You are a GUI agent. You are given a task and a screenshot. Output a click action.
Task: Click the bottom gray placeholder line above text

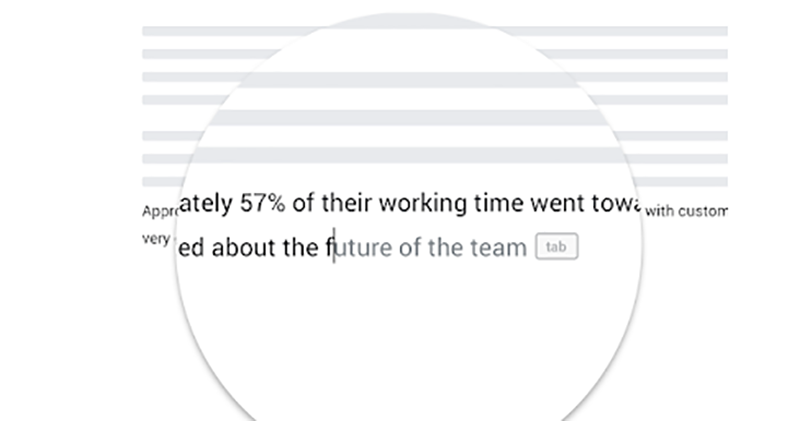point(434,181)
